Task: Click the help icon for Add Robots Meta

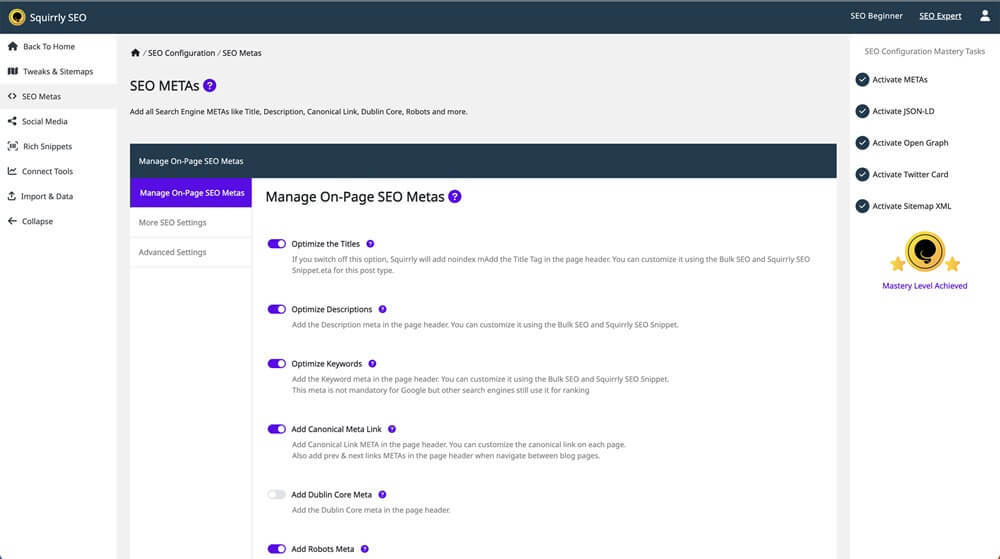Action: [x=365, y=549]
